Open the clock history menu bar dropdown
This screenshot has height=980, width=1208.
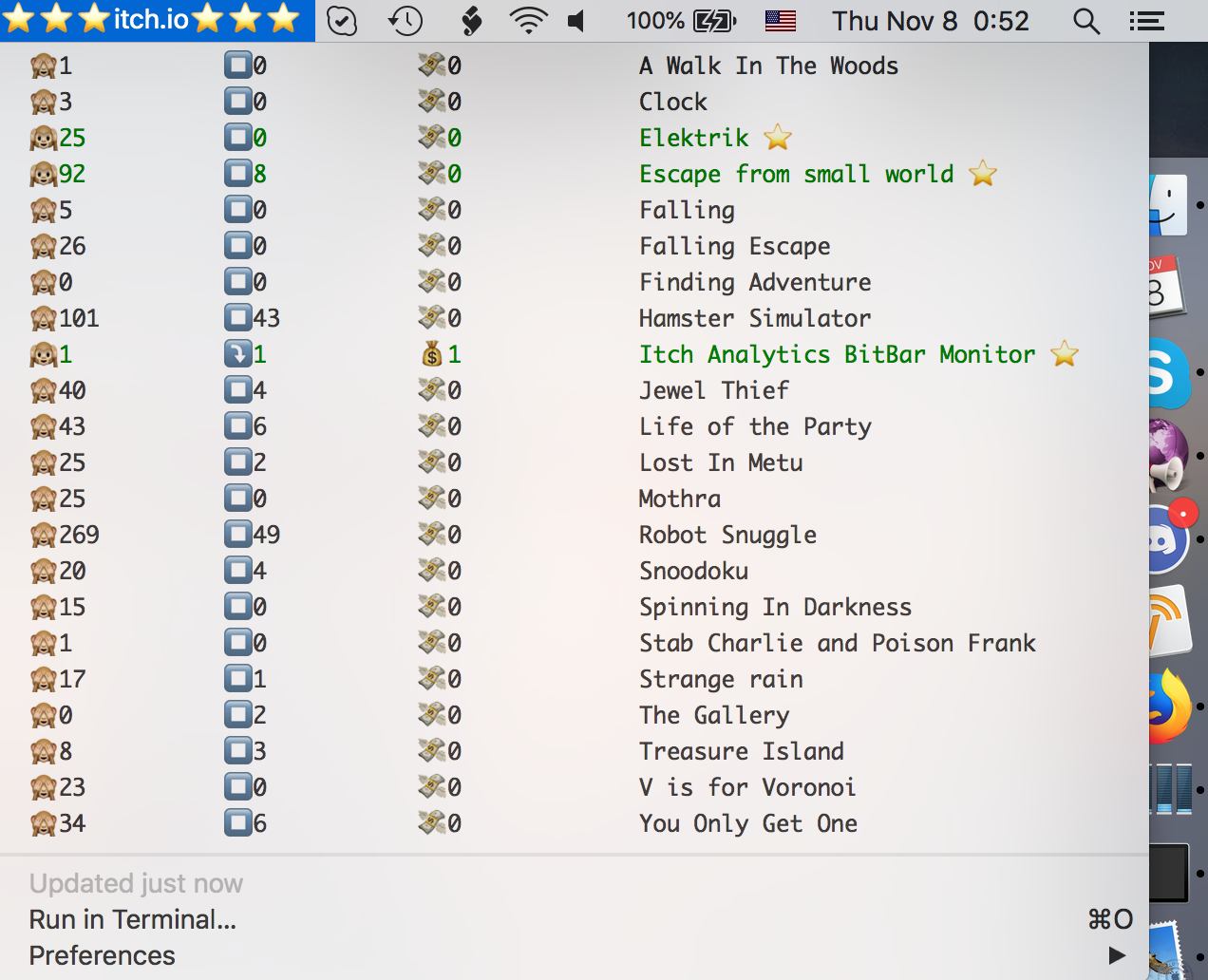[406, 20]
